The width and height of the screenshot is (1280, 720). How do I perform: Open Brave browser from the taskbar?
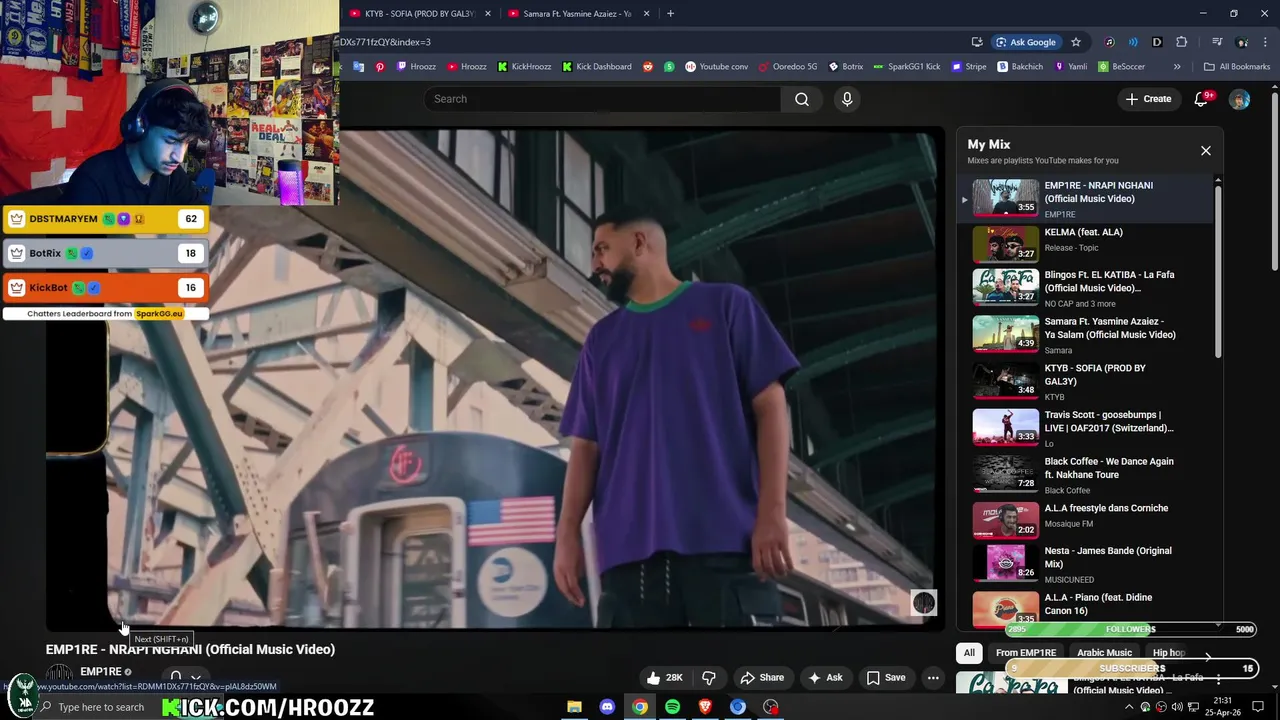705,706
